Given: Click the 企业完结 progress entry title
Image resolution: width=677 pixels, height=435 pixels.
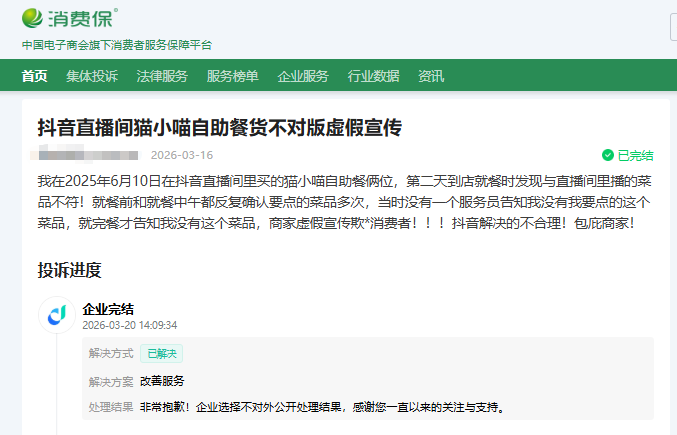Looking at the screenshot, I should coord(108,309).
